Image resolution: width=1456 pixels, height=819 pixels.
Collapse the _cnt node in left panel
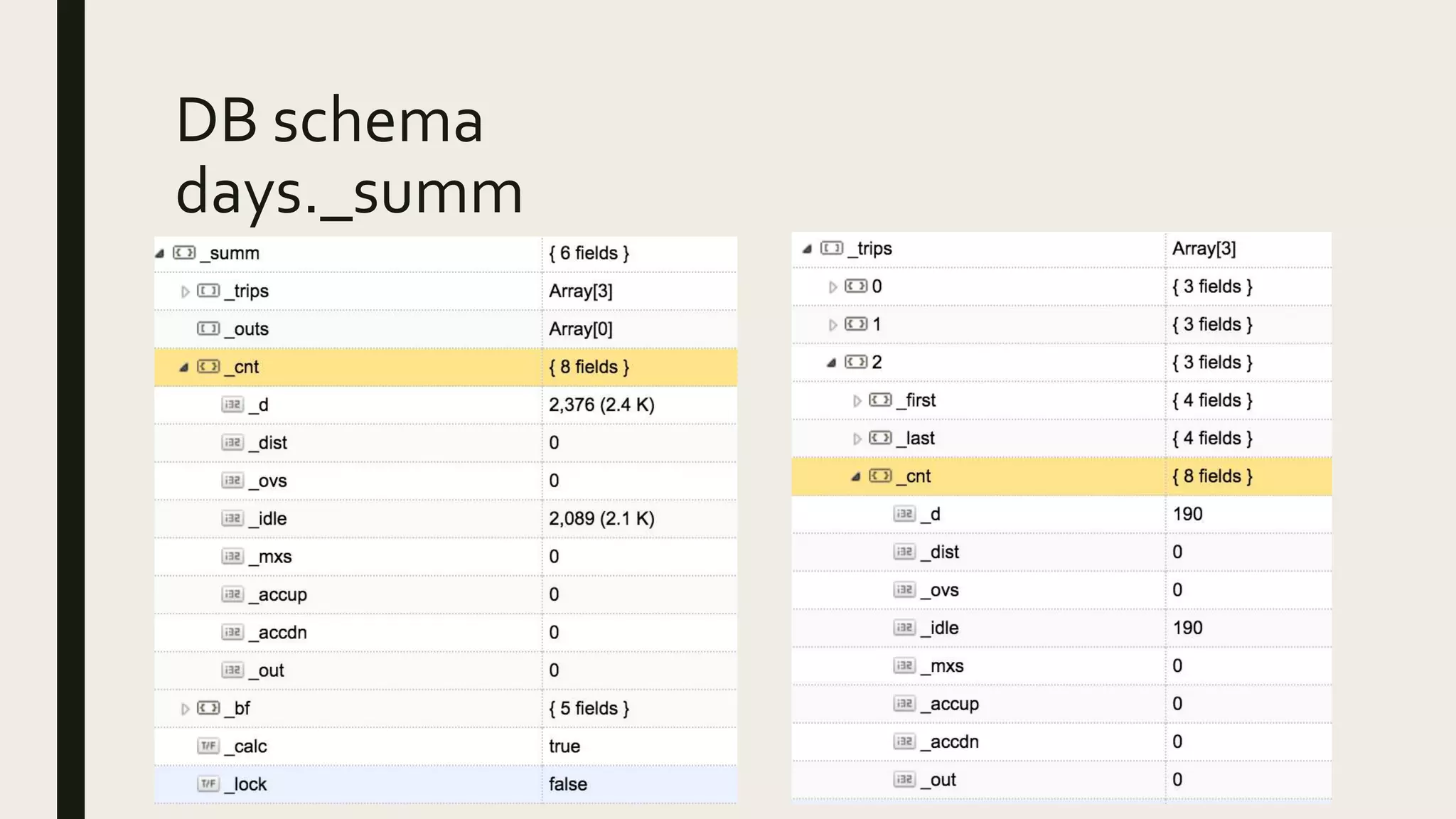point(183,368)
